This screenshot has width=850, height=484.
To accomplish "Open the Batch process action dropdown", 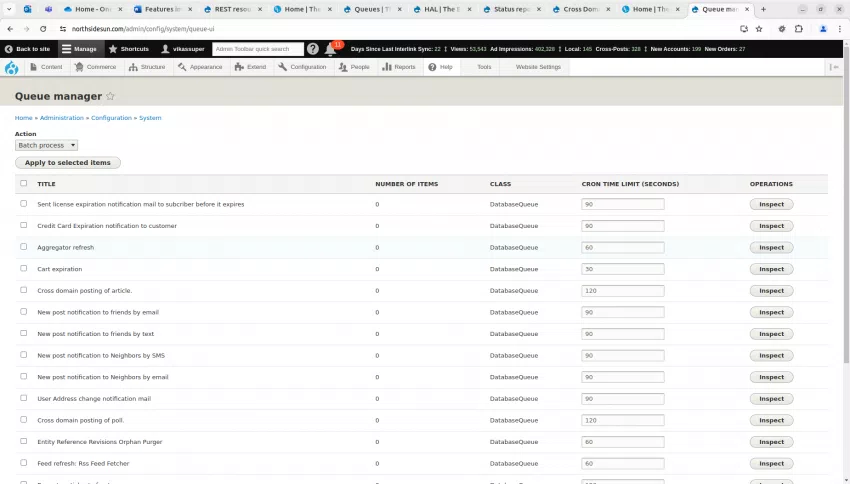I will click(46, 145).
